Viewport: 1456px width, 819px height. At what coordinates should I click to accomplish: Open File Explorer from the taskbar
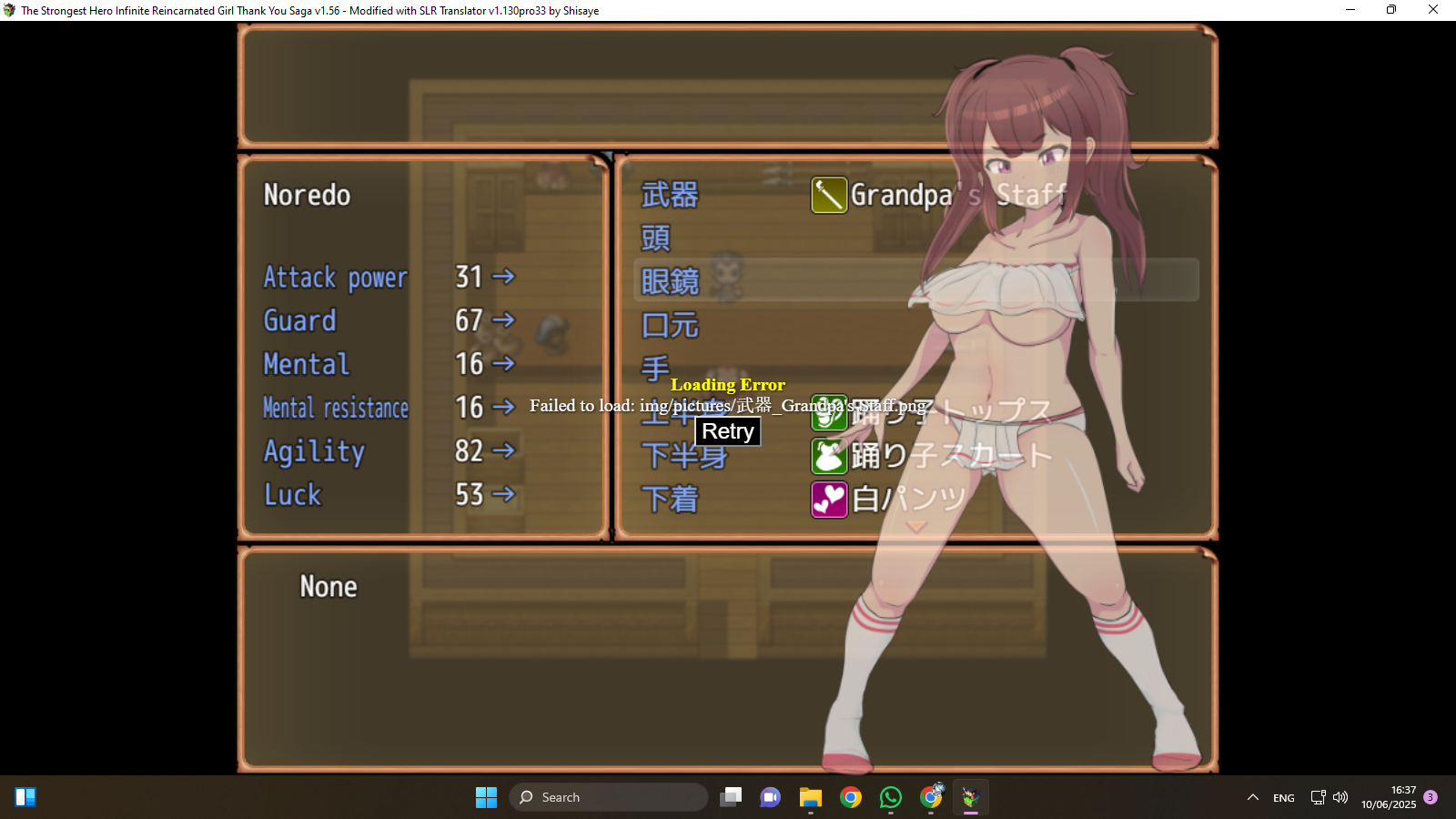pyautogui.click(x=810, y=797)
